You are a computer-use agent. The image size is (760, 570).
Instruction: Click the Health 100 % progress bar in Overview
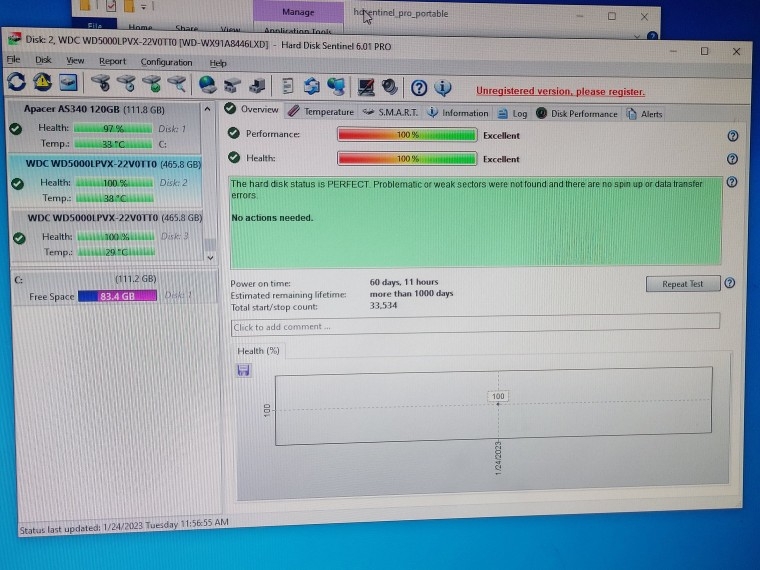[407, 158]
